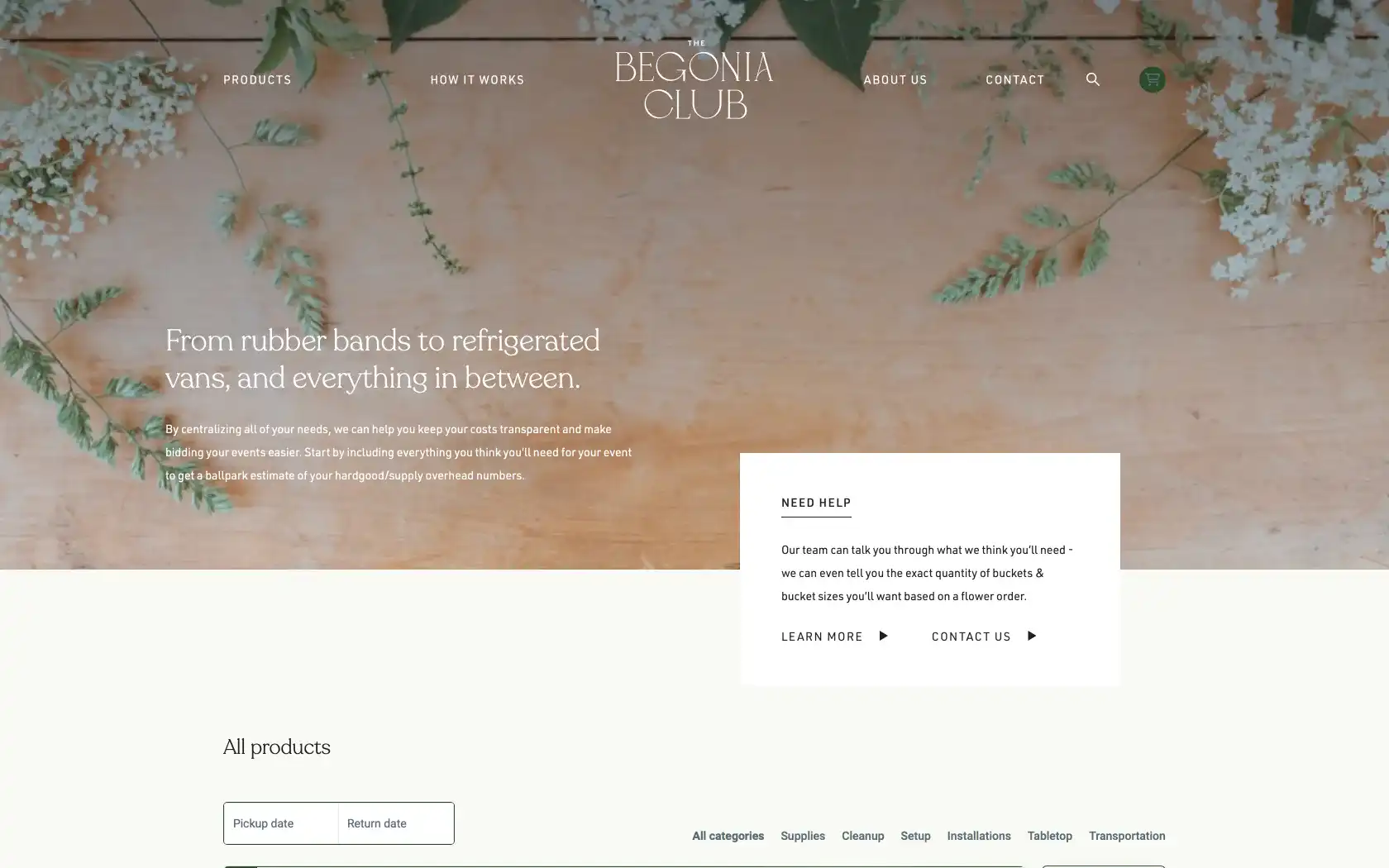Open the Products menu
This screenshot has width=1389, height=868.
coord(257,80)
